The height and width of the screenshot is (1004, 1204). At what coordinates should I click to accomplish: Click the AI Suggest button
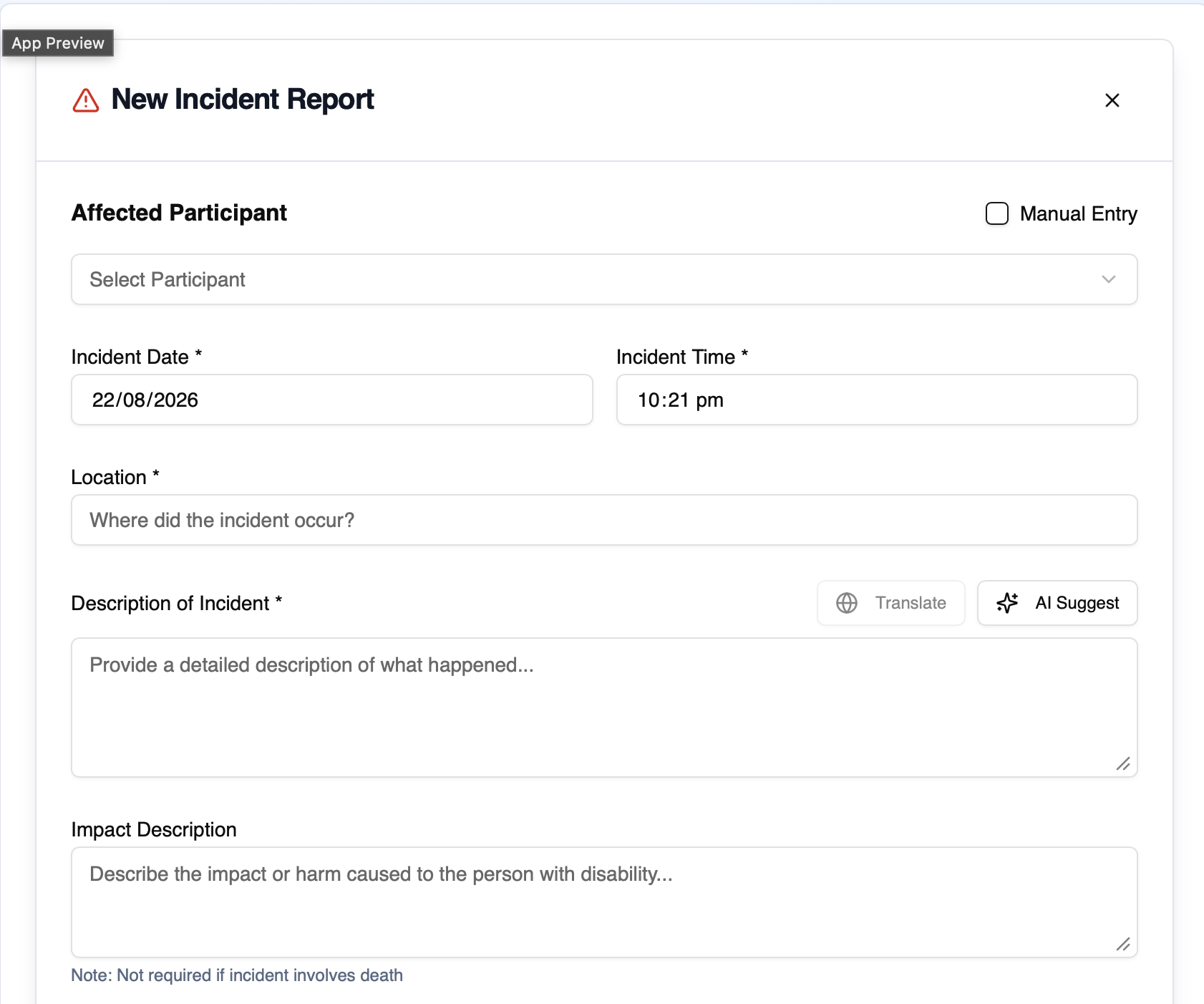[x=1057, y=603]
